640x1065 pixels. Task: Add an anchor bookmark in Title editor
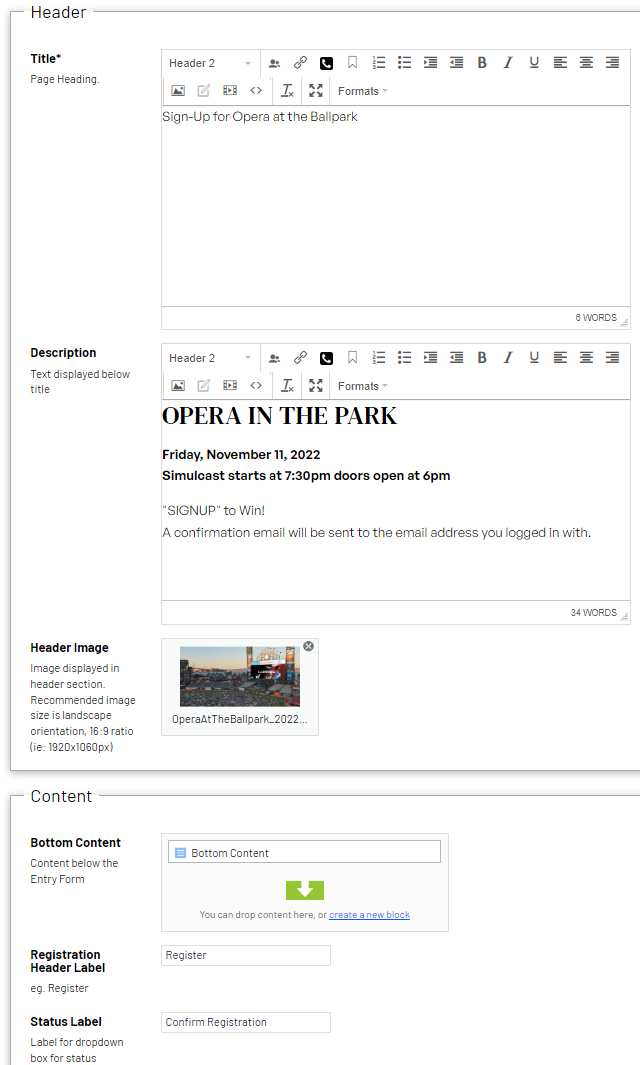click(353, 63)
